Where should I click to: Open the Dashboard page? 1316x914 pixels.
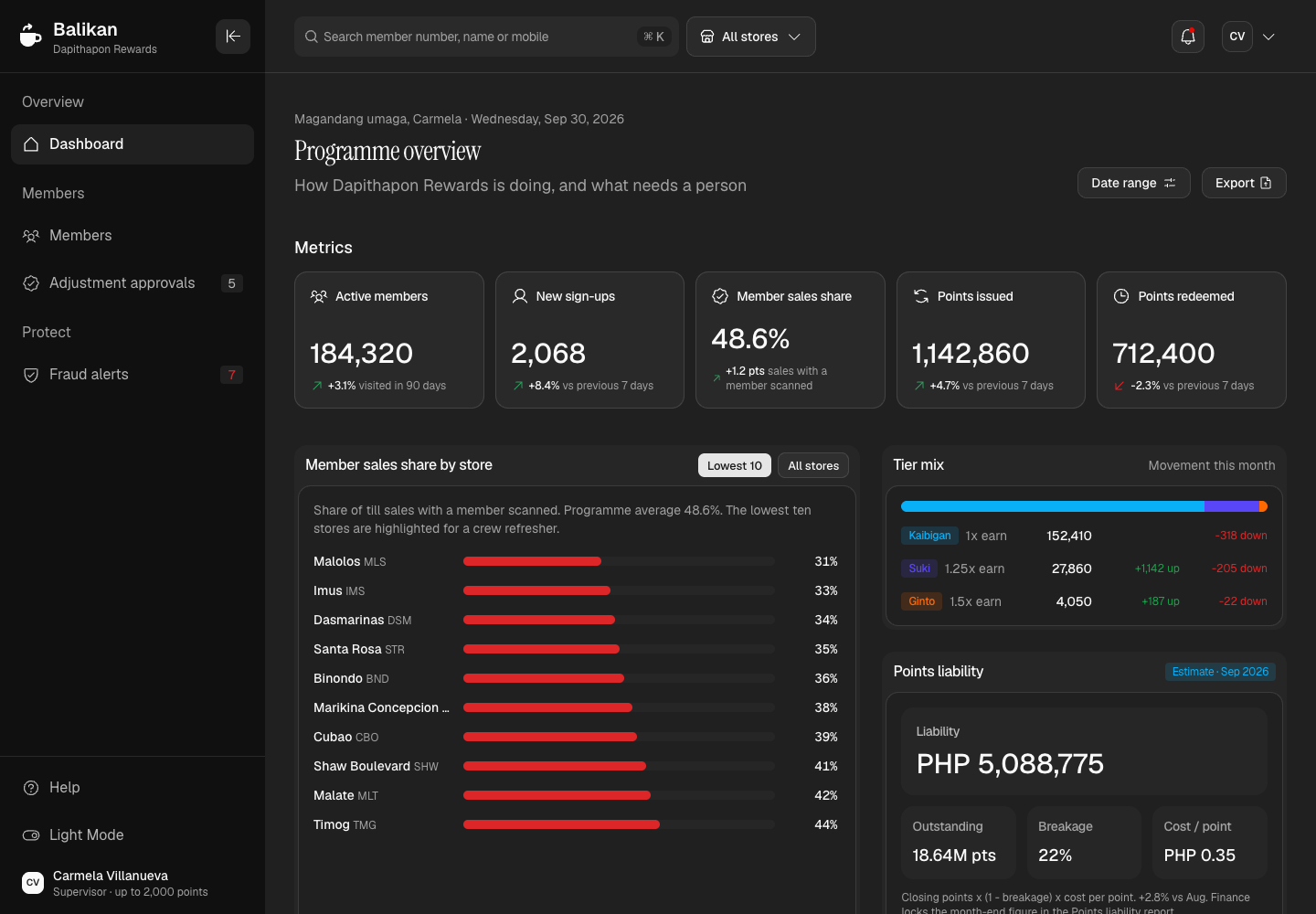pos(133,144)
